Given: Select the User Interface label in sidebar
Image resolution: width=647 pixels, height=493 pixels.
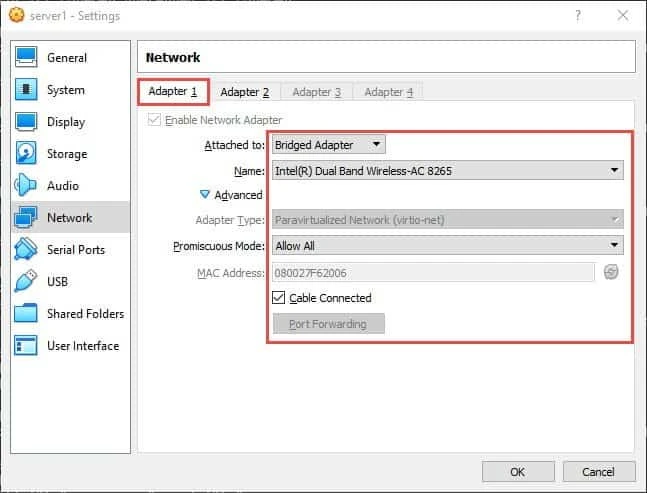Looking at the screenshot, I should tap(83, 346).
